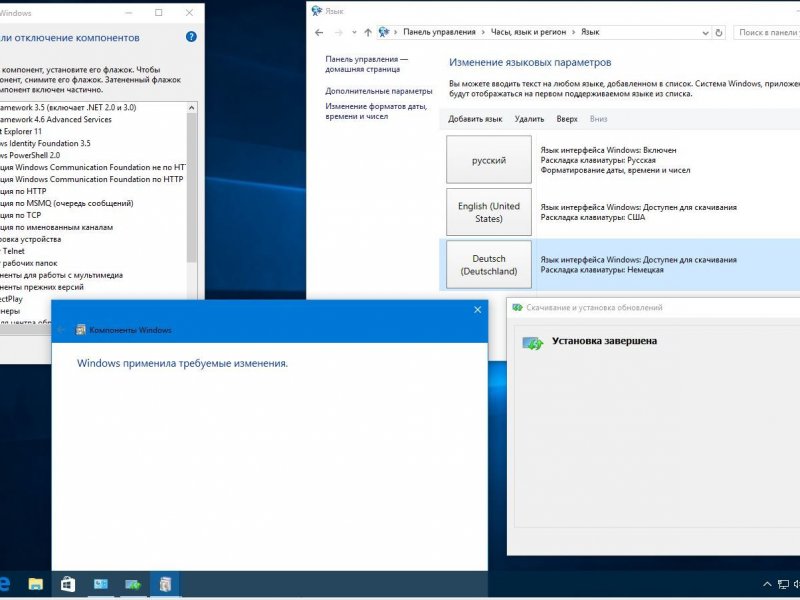The height and width of the screenshot is (600, 800).
Task: Open File Explorer from the taskbar
Action: point(35,584)
